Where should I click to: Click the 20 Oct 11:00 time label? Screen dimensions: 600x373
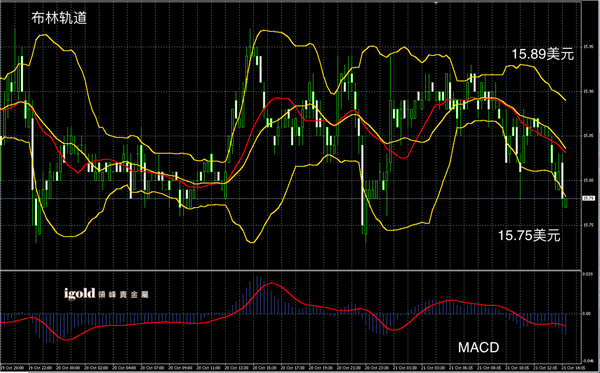pos(209,368)
